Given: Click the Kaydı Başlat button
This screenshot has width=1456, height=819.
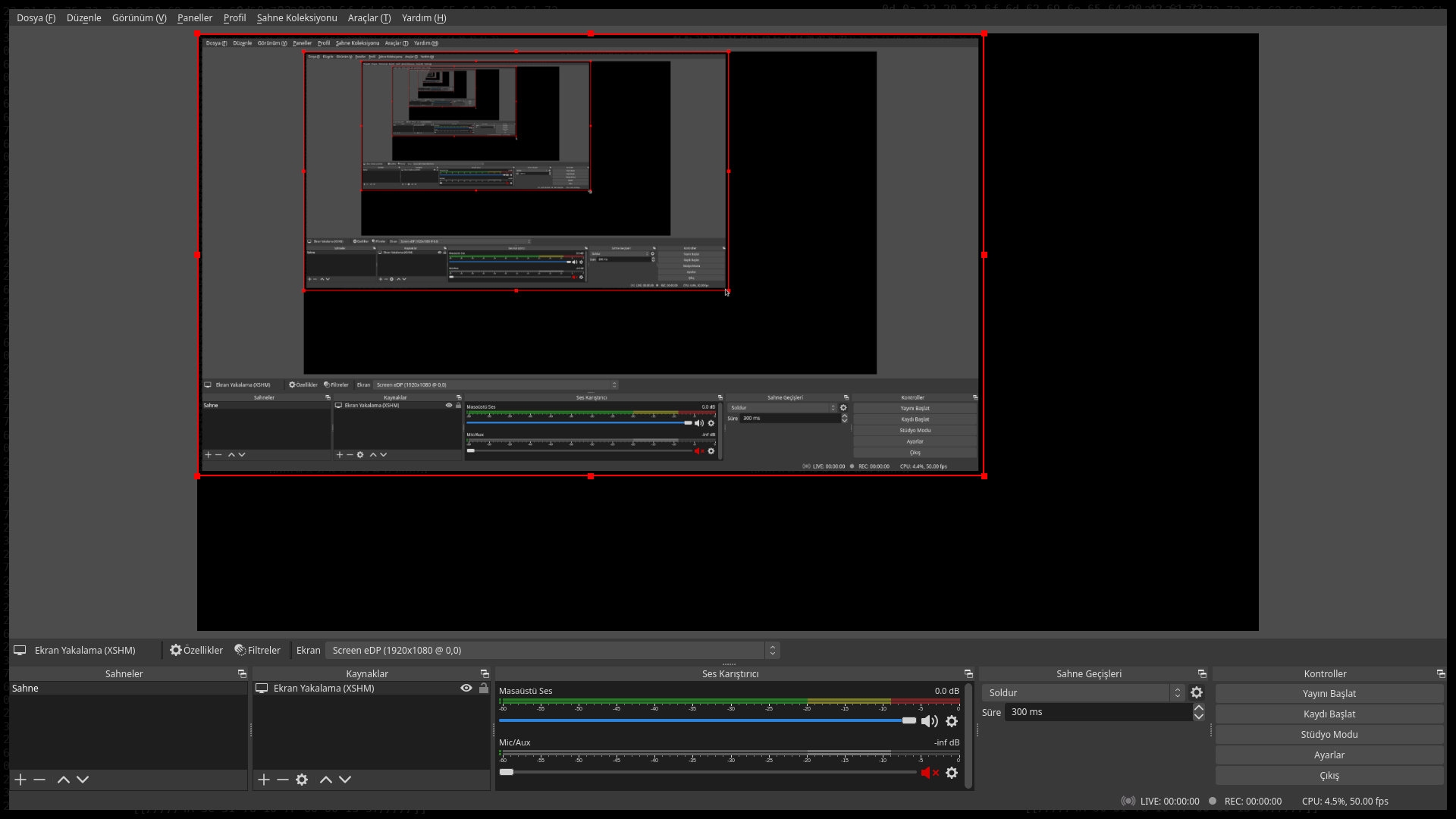Looking at the screenshot, I should (x=1329, y=714).
